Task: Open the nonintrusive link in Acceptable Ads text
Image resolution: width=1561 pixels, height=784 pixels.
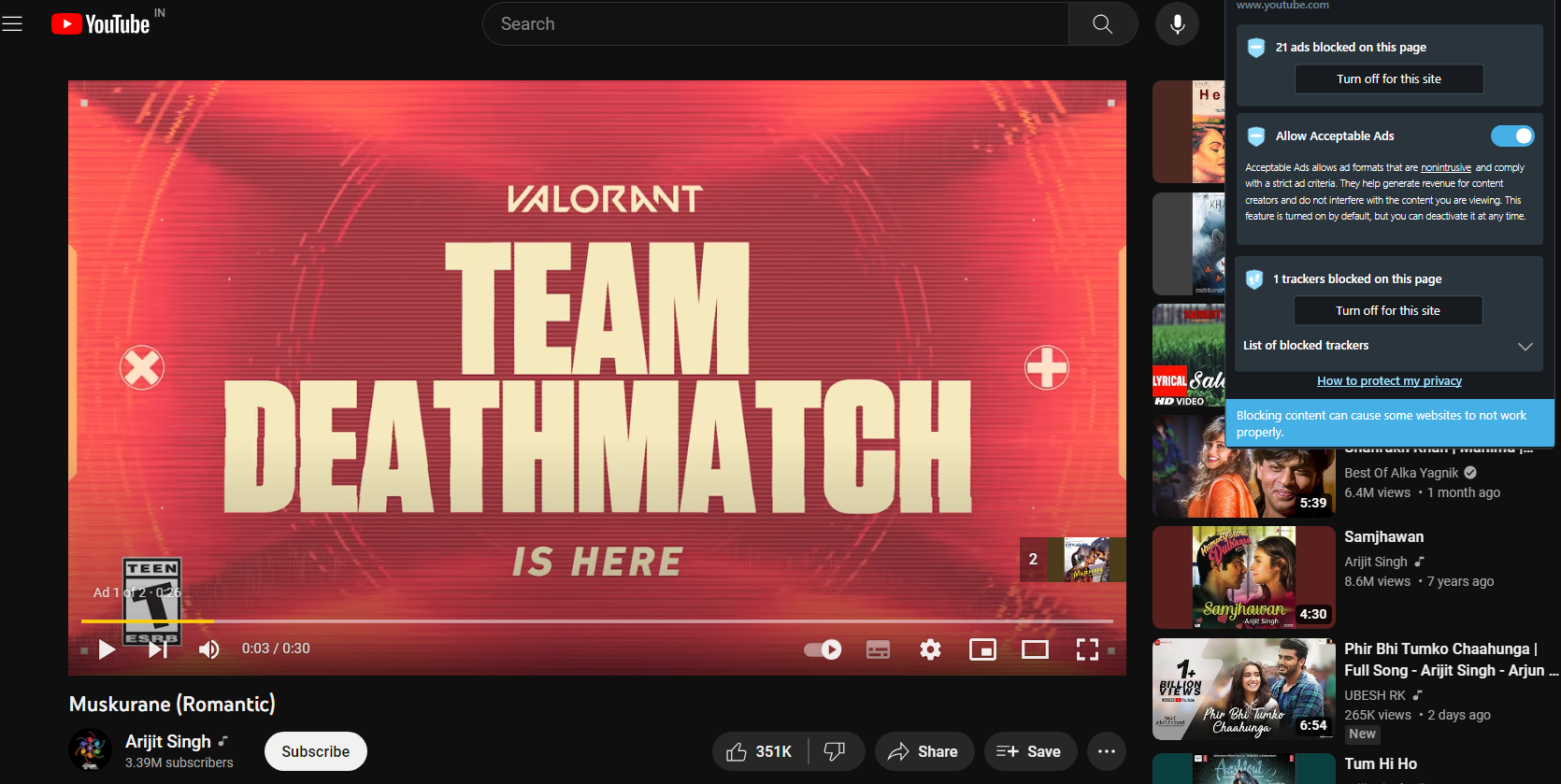Action: pyautogui.click(x=1446, y=168)
